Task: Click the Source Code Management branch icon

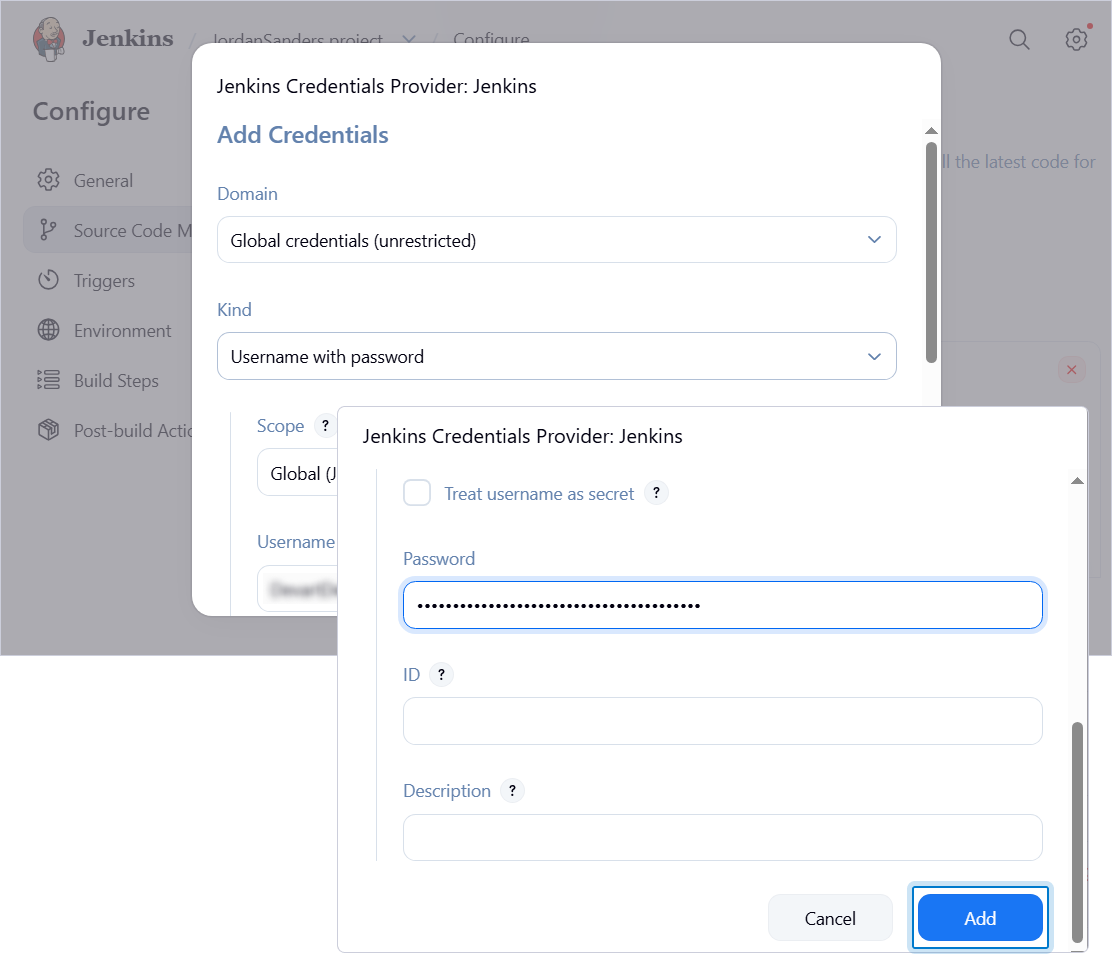Action: tap(48, 230)
